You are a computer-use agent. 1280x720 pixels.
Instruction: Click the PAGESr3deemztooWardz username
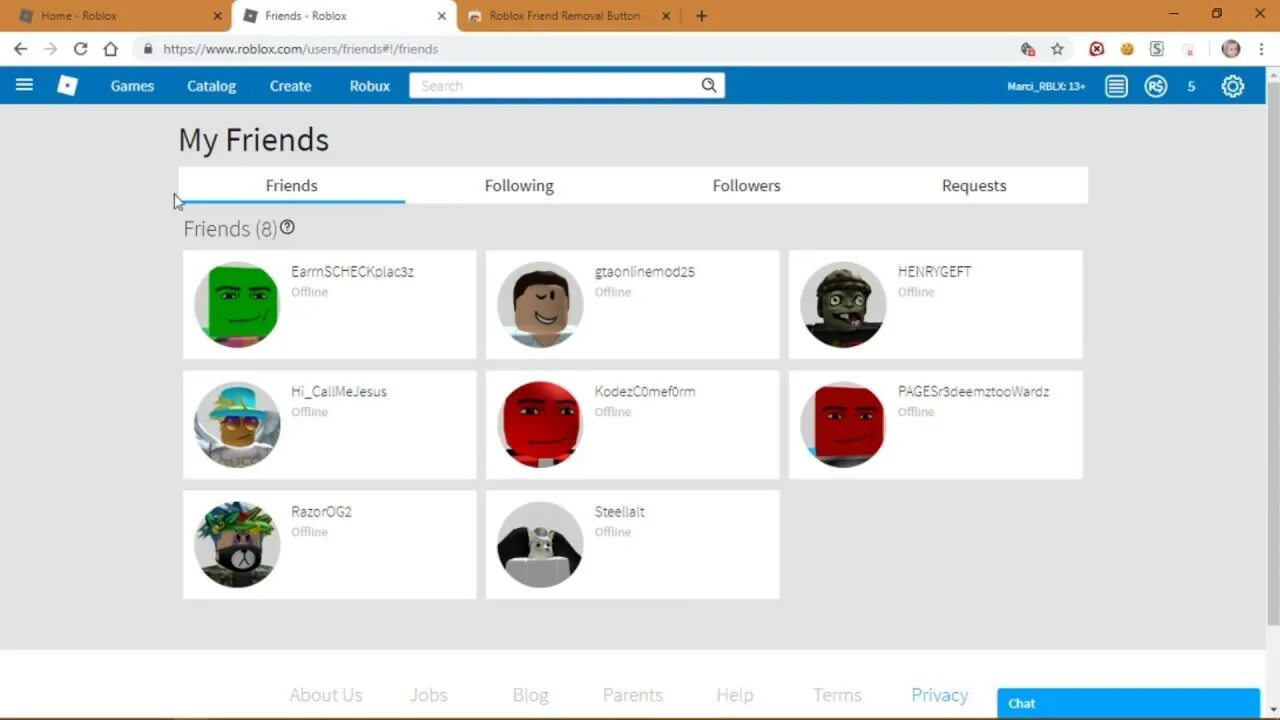[x=974, y=391]
